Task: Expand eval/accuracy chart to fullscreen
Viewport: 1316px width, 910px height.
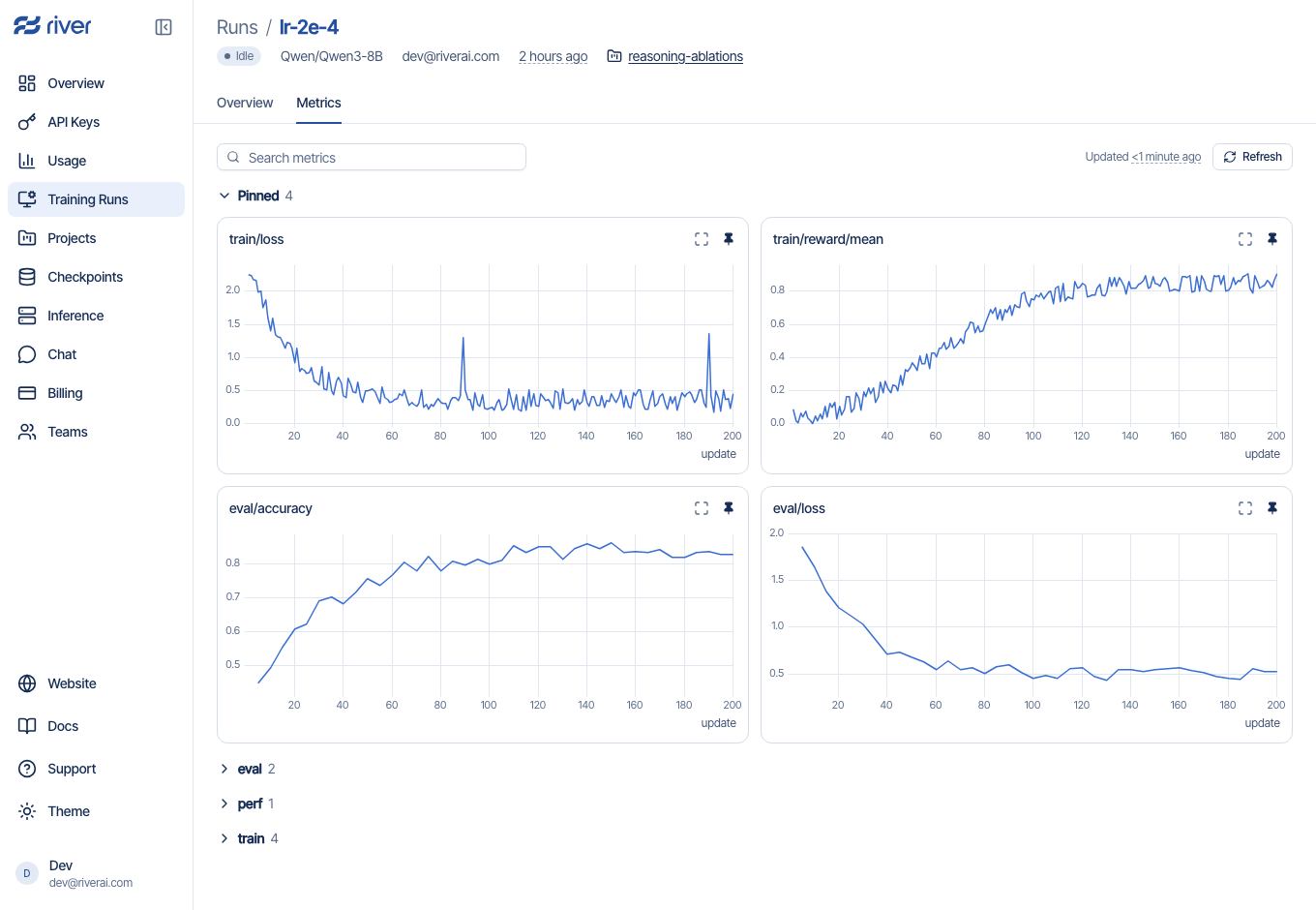Action: pyautogui.click(x=702, y=508)
